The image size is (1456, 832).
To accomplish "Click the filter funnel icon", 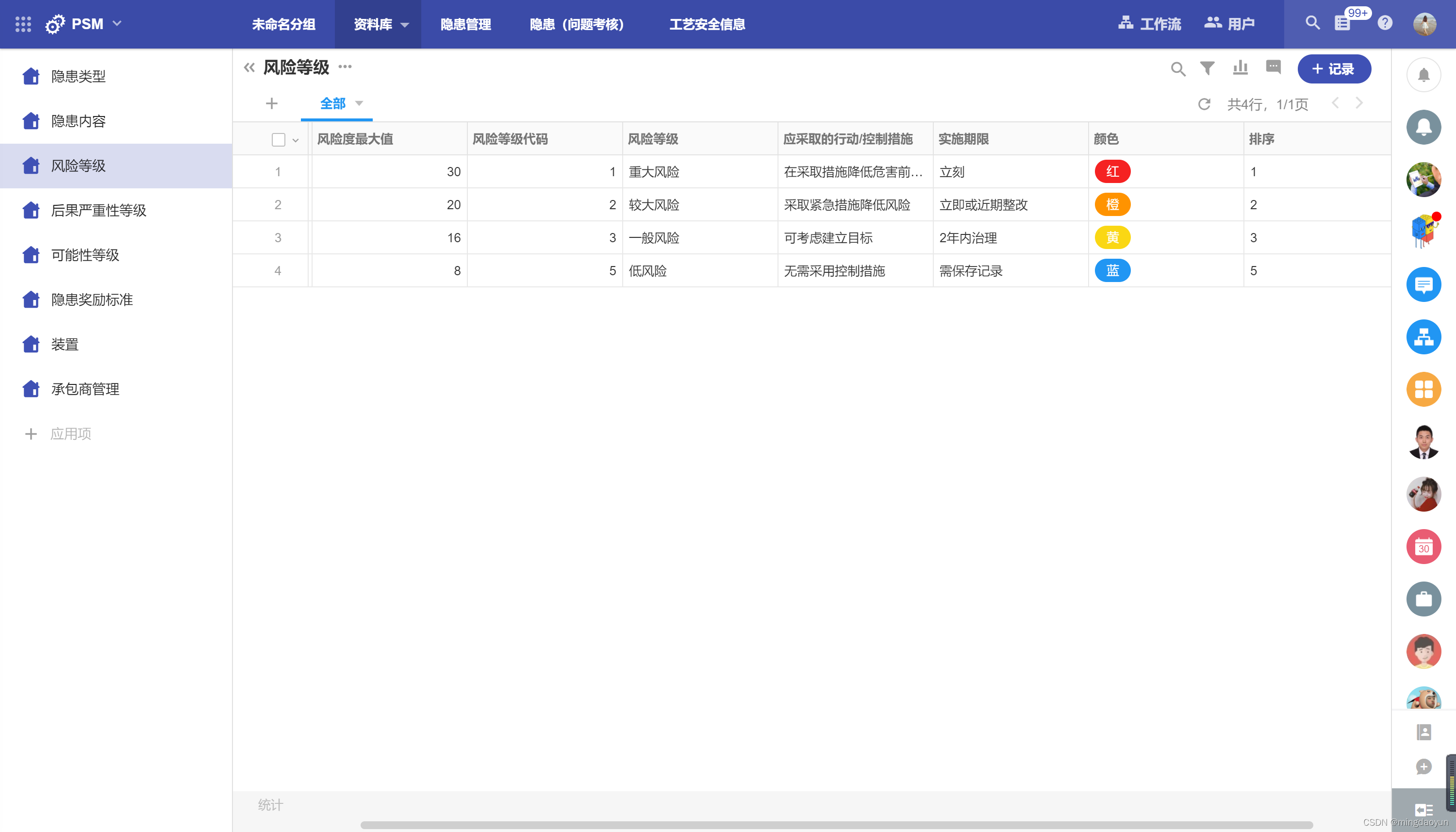I will [1207, 68].
